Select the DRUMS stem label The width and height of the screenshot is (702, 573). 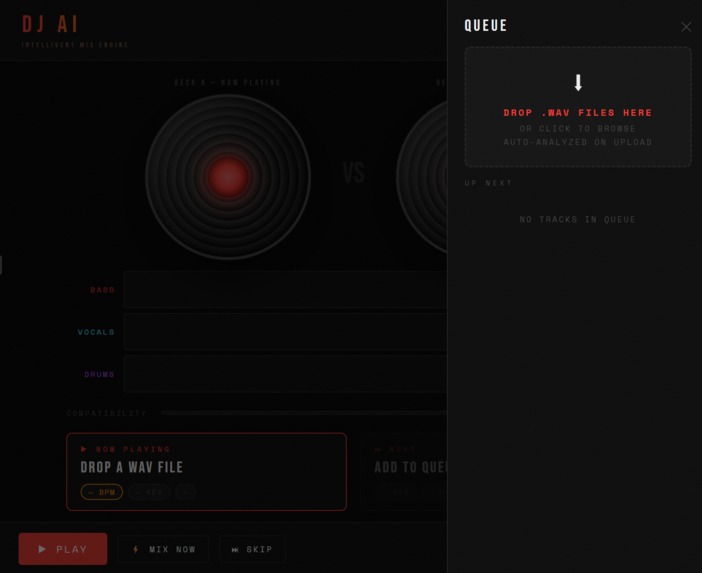click(x=99, y=374)
